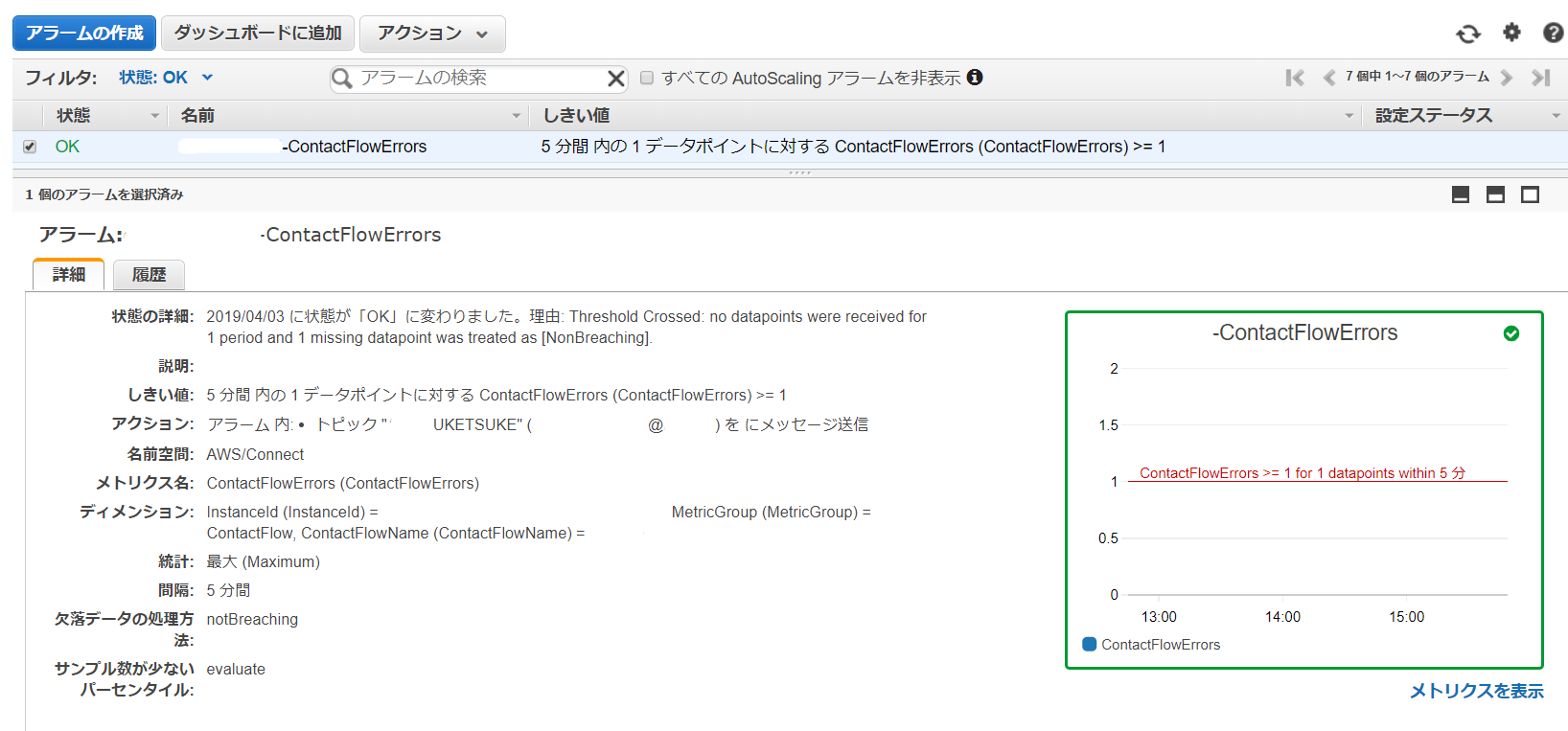The width and height of the screenshot is (1568, 731).
Task: Check hide all AutoScaling alarms checkbox
Action: pos(647,78)
